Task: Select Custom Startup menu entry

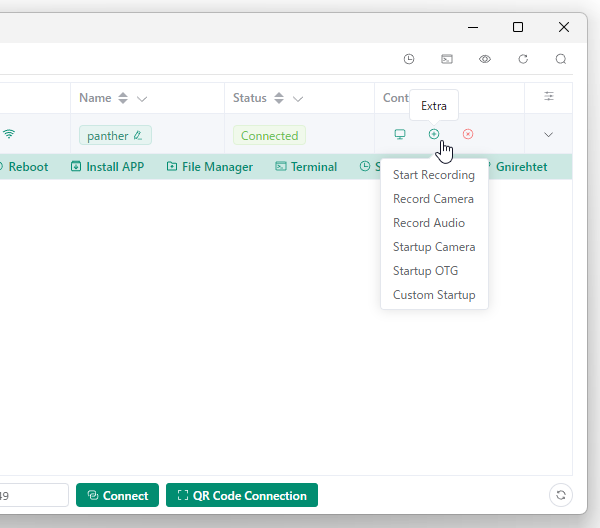Action: pos(434,295)
